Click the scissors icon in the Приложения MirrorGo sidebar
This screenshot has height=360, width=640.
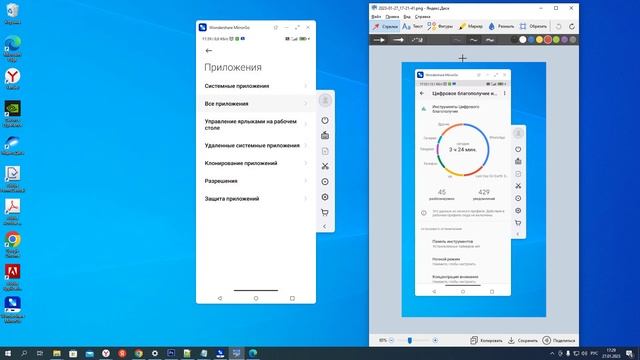pyautogui.click(x=325, y=166)
